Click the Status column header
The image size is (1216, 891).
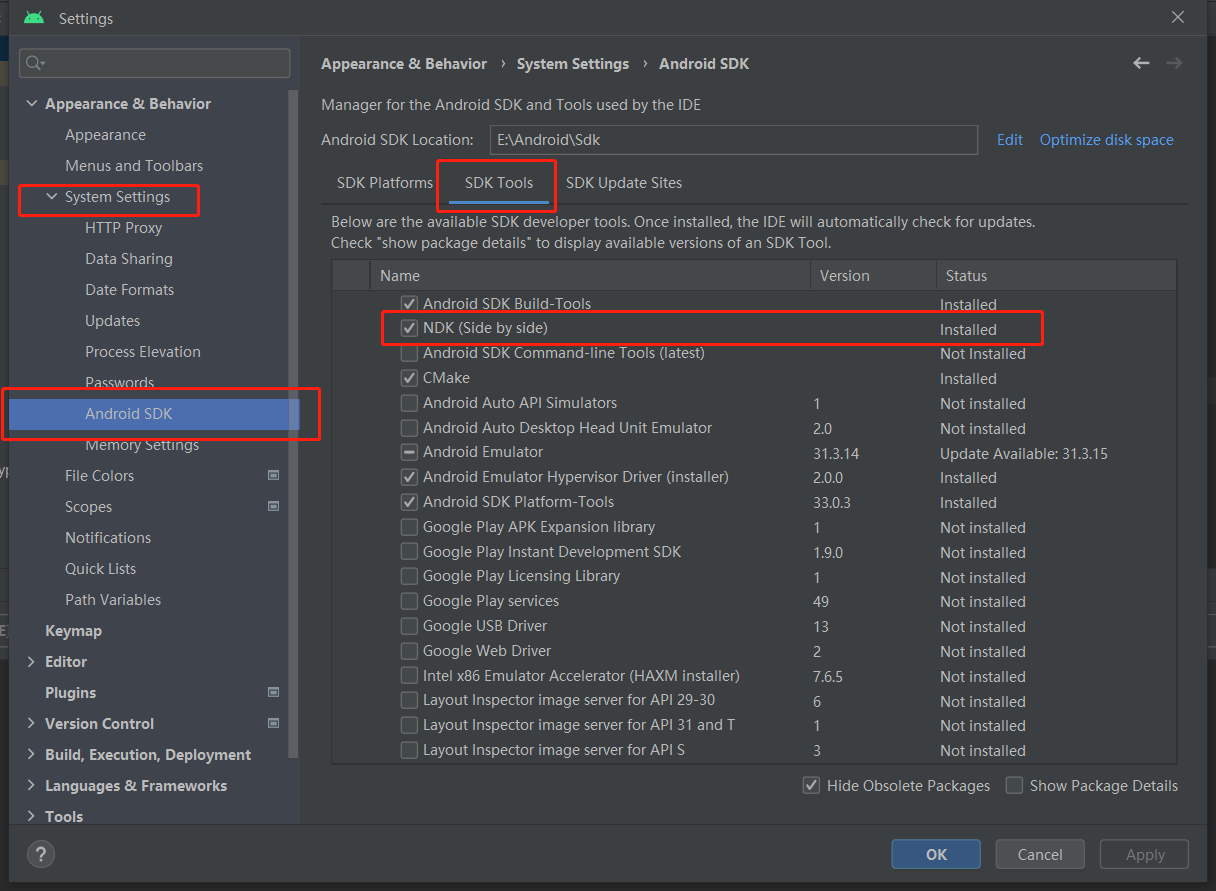point(1056,276)
